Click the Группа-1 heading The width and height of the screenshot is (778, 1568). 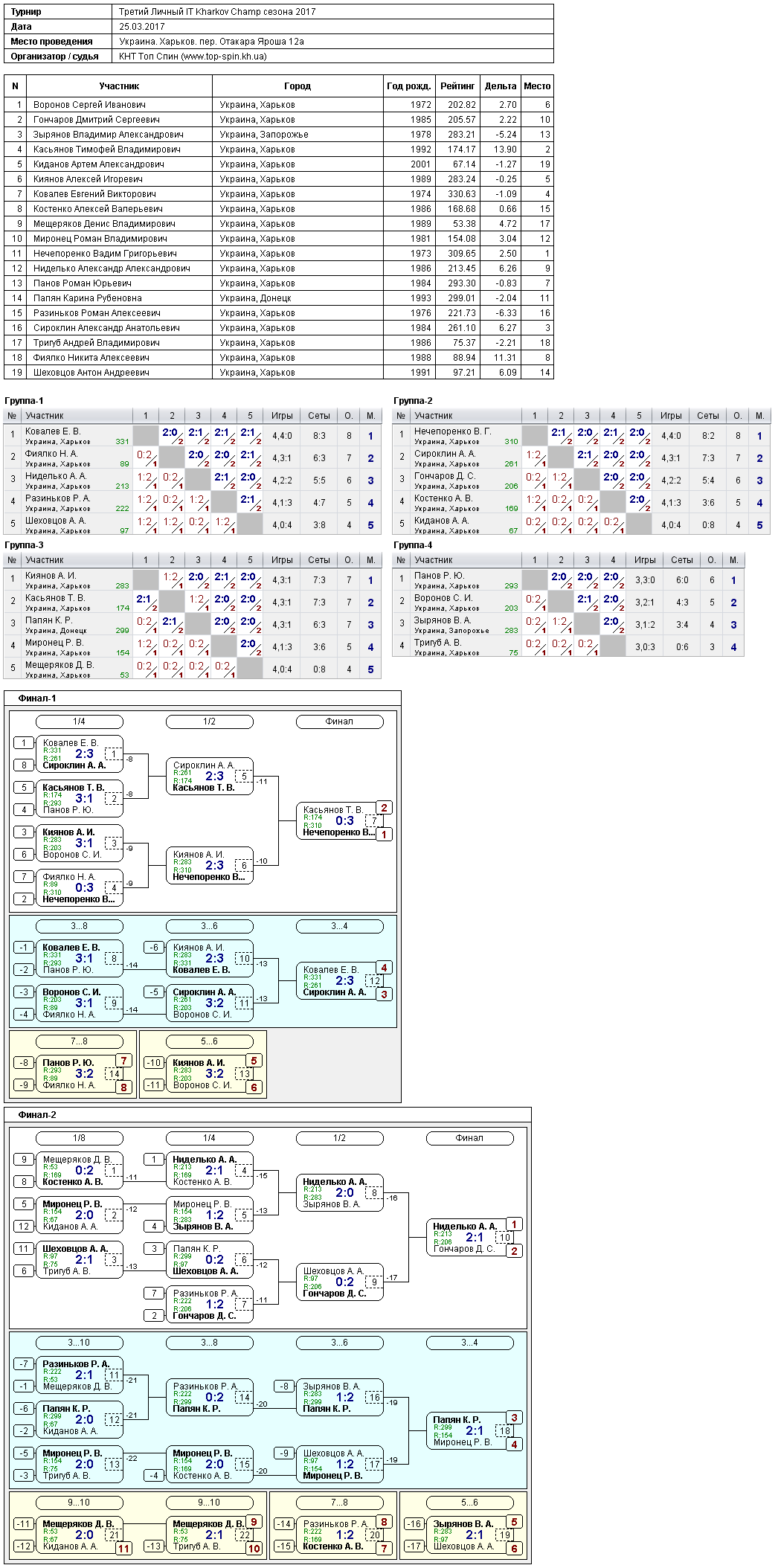(24, 401)
